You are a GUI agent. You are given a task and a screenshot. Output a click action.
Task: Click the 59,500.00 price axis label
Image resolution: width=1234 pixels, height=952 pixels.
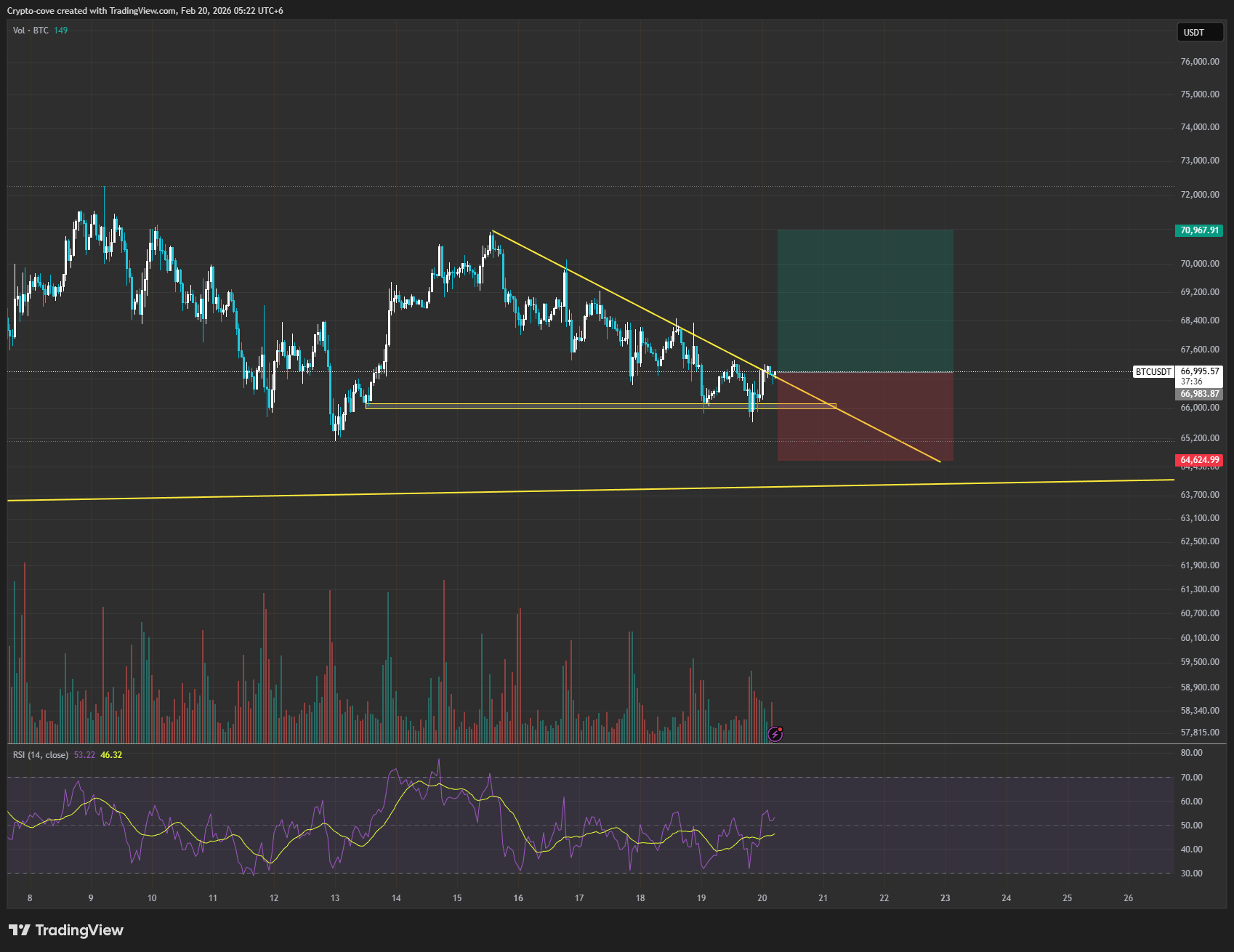tap(1200, 662)
